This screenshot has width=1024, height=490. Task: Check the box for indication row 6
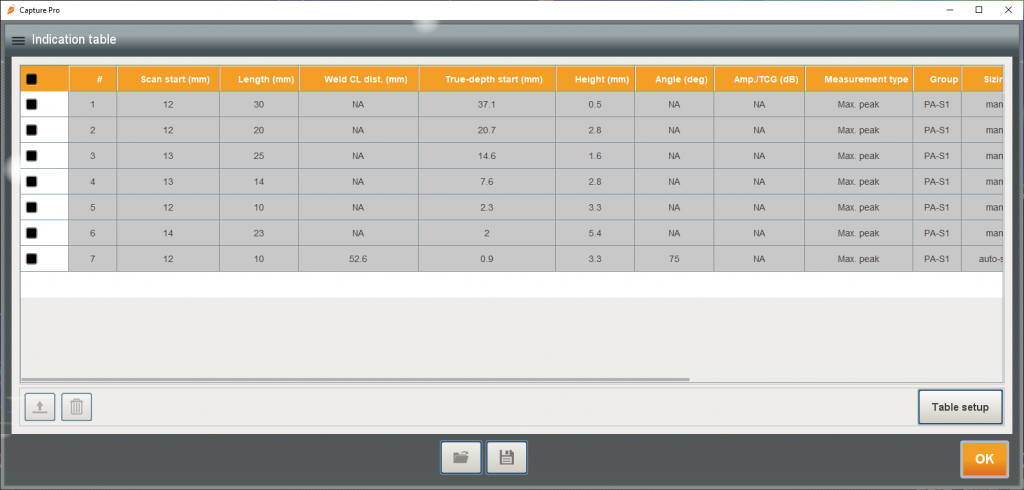click(31, 233)
